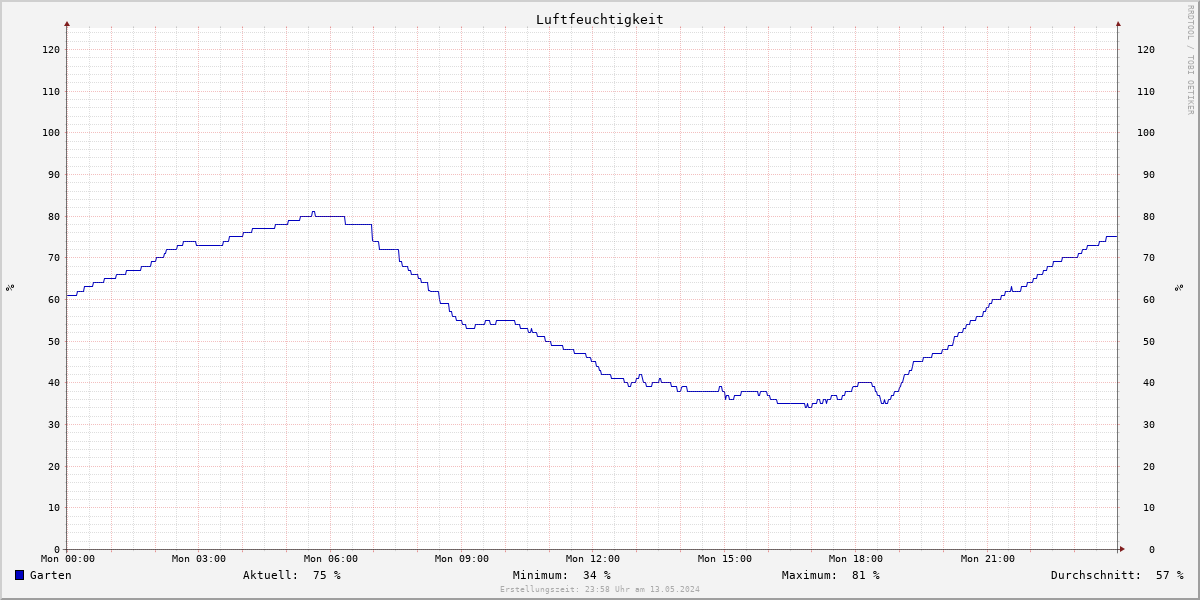
Task: Click the 50 label on the left axis
Action: point(53,341)
